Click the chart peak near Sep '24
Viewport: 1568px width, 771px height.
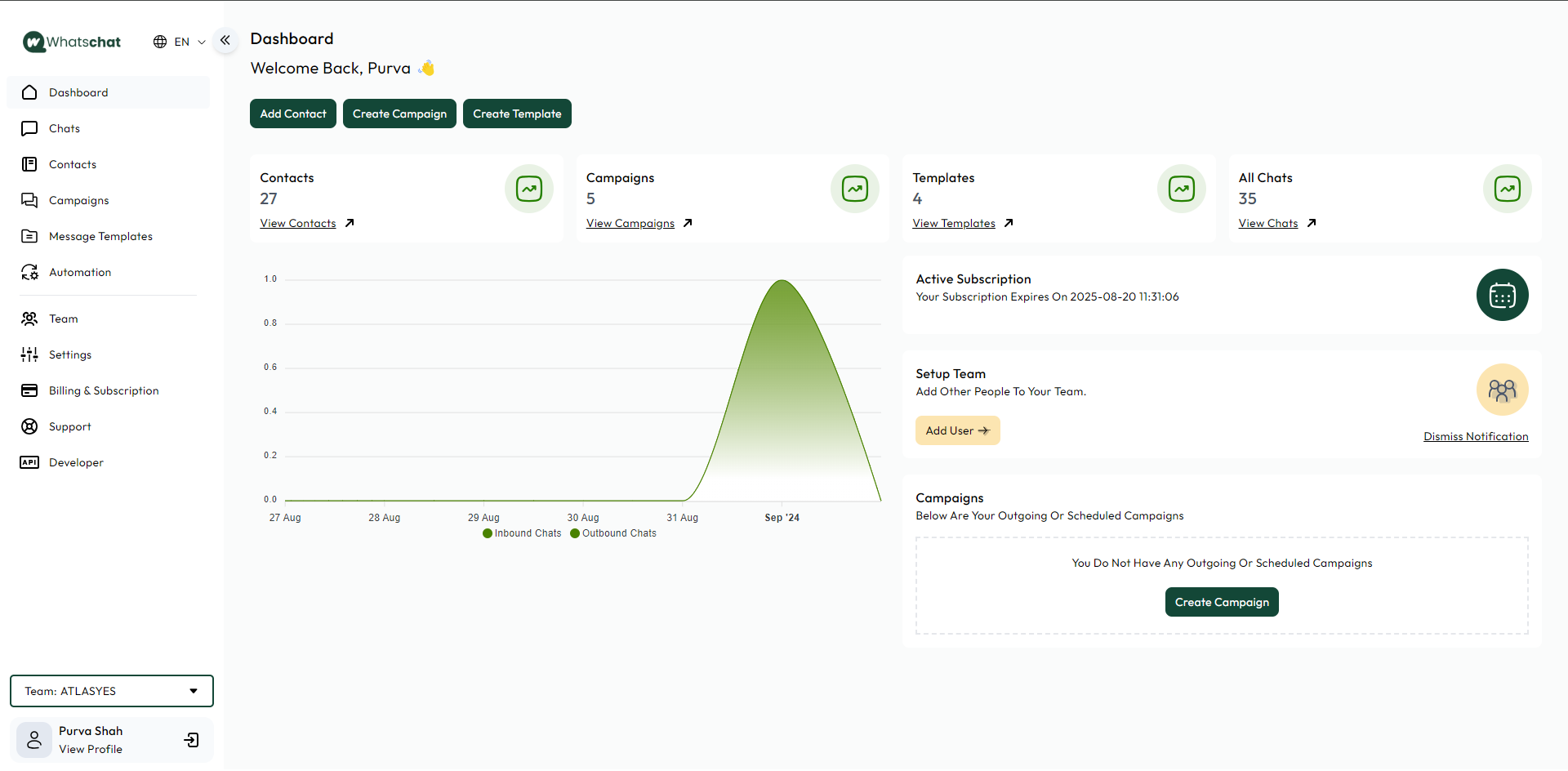pos(782,281)
